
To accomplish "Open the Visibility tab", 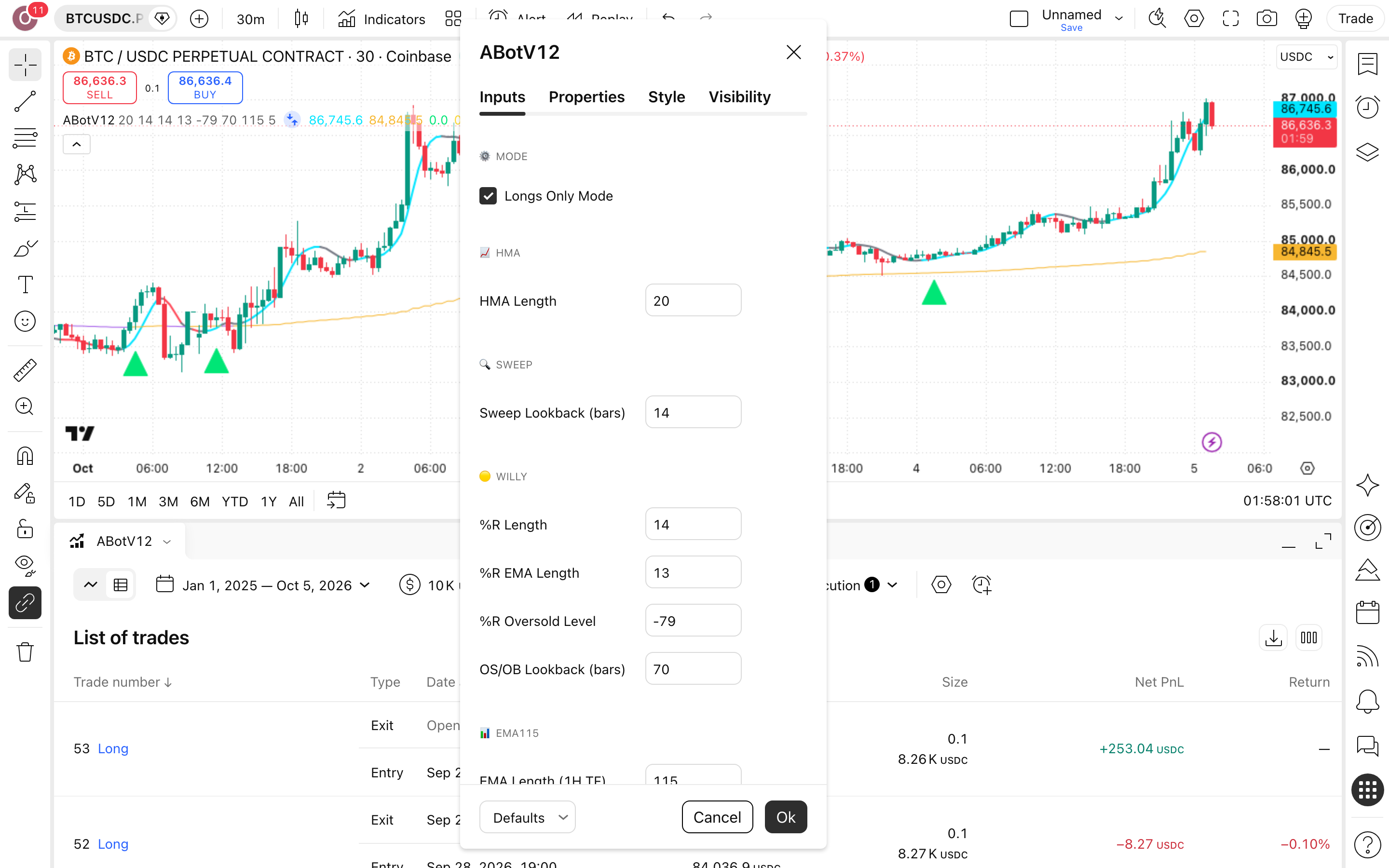I will click(739, 97).
